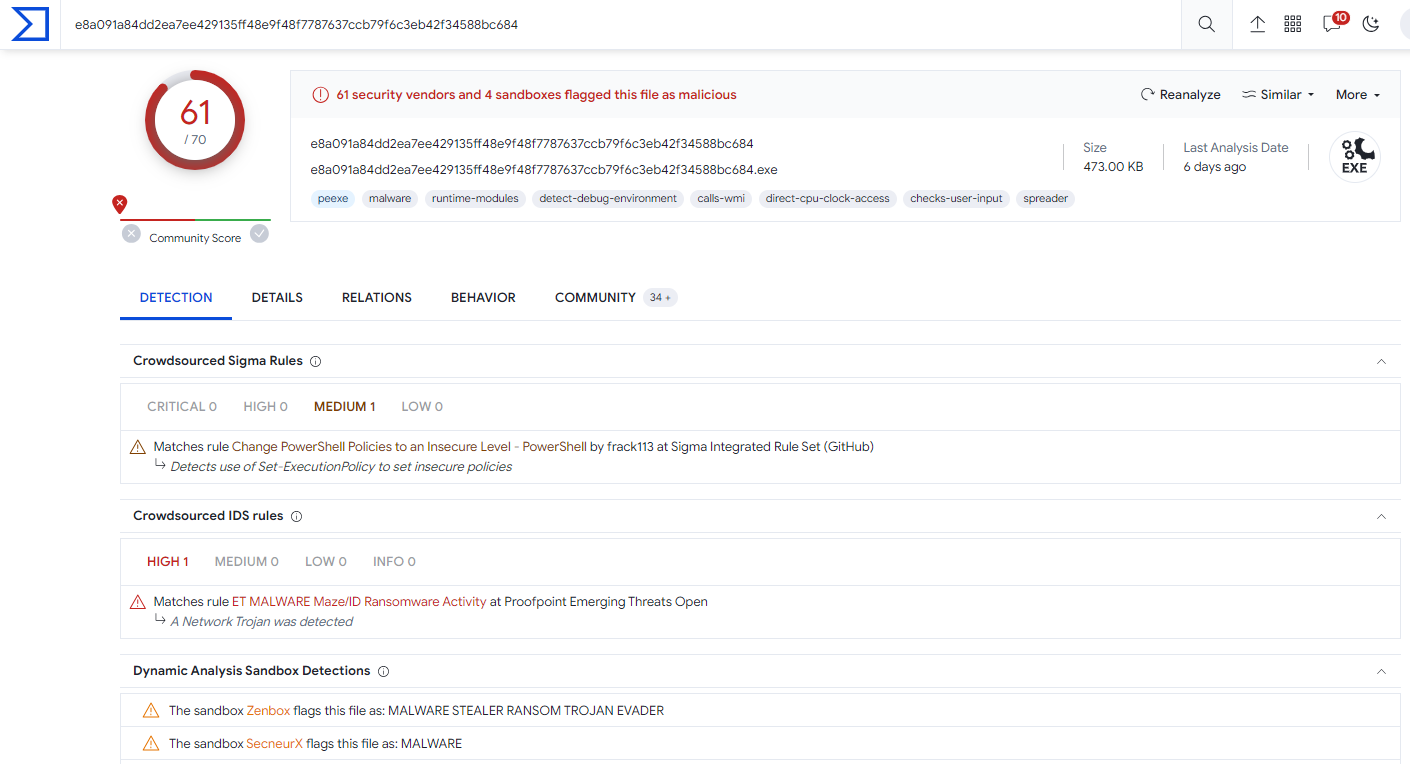
Task: Switch to the COMMUNITY tab
Action: tap(595, 298)
